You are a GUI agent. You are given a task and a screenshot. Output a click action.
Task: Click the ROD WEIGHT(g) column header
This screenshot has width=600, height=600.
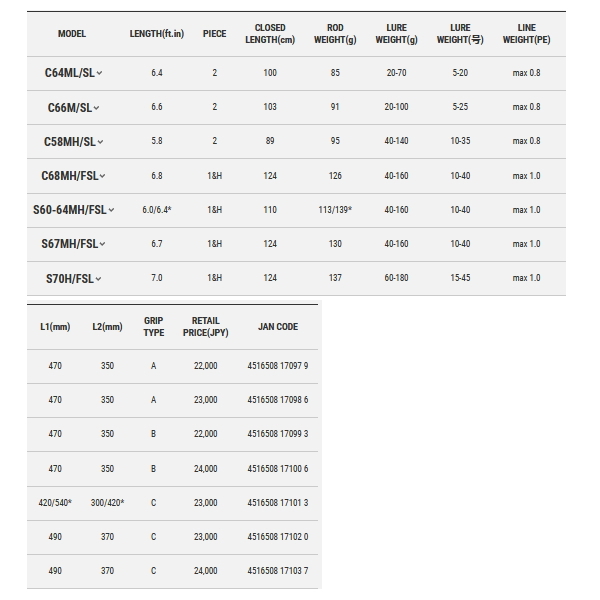click(x=335, y=34)
